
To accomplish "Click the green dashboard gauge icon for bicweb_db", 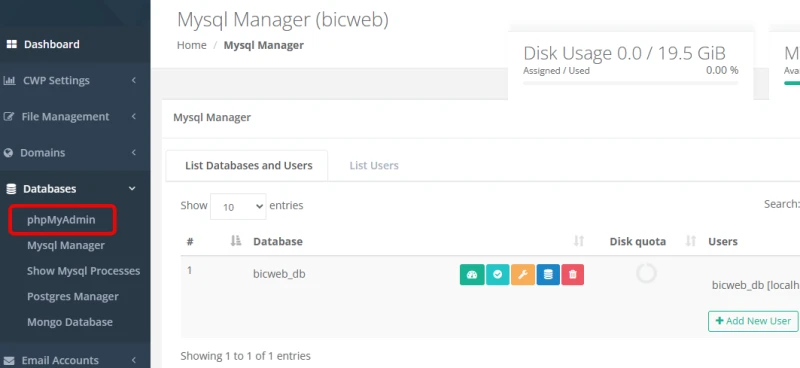I will click(472, 275).
